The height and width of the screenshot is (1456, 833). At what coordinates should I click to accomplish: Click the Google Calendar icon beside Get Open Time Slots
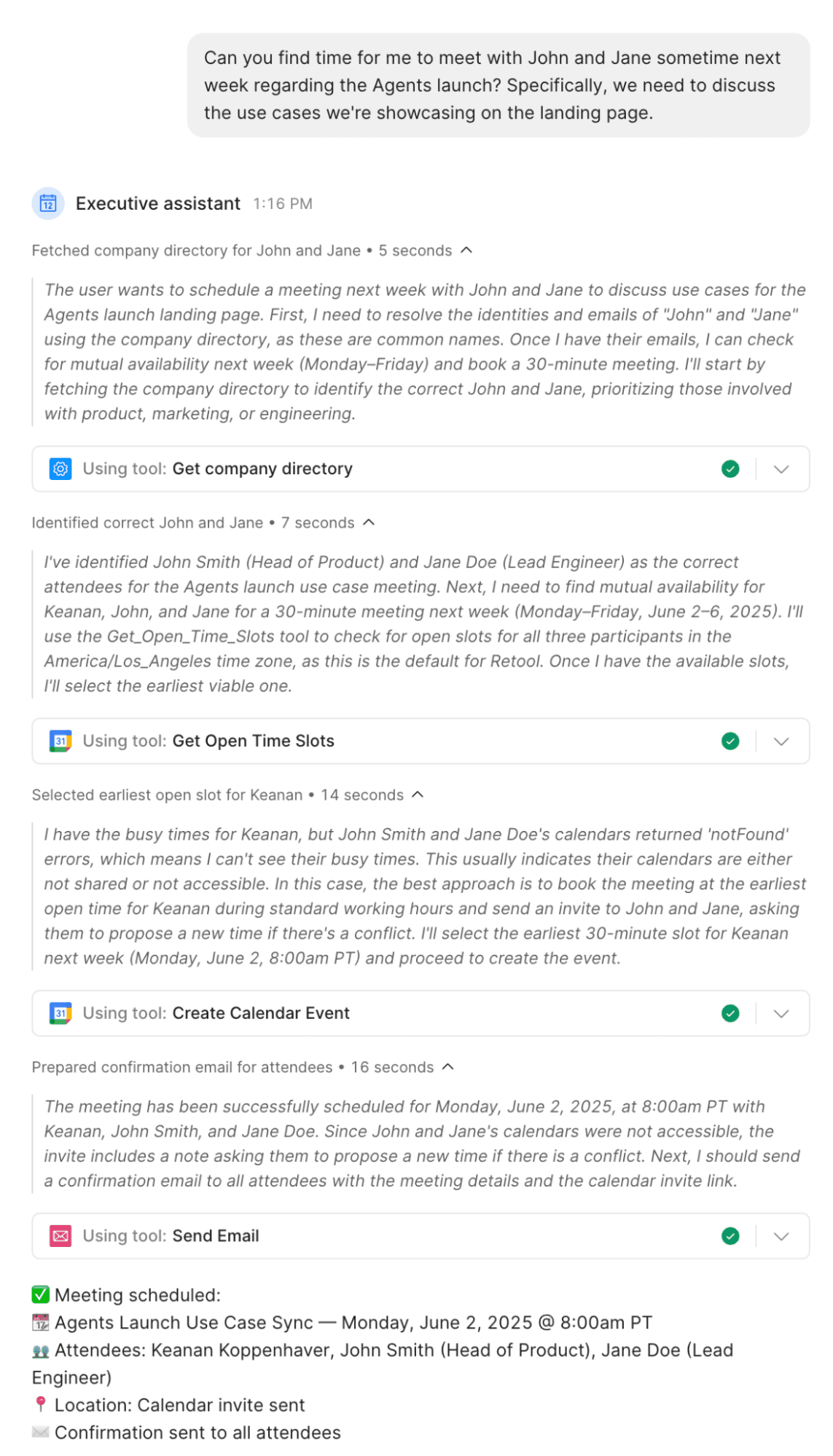pos(62,741)
